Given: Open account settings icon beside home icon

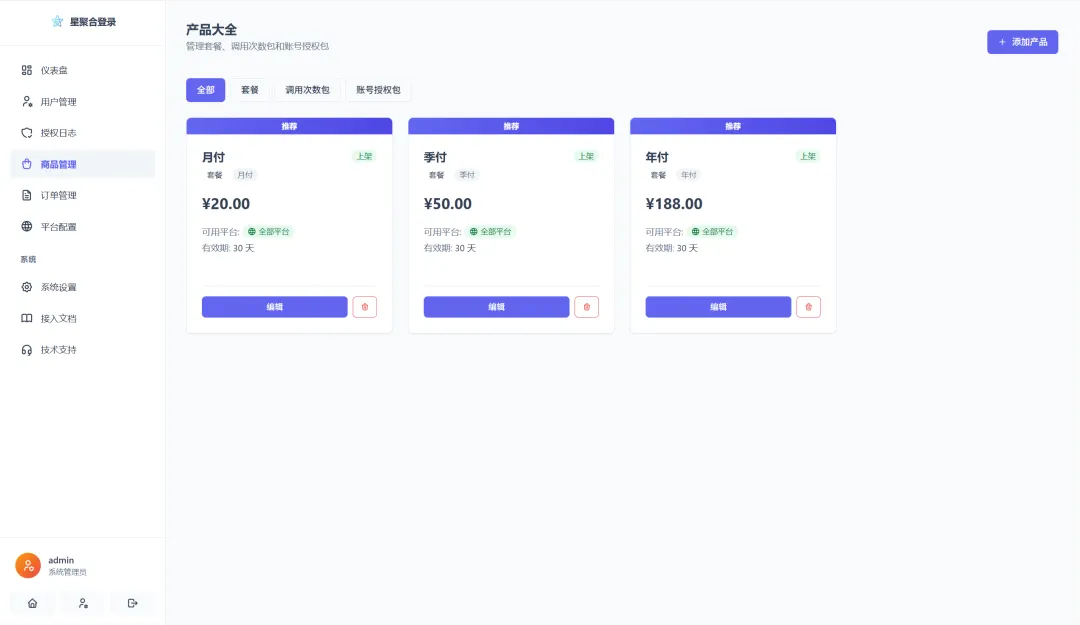Looking at the screenshot, I should (83, 603).
